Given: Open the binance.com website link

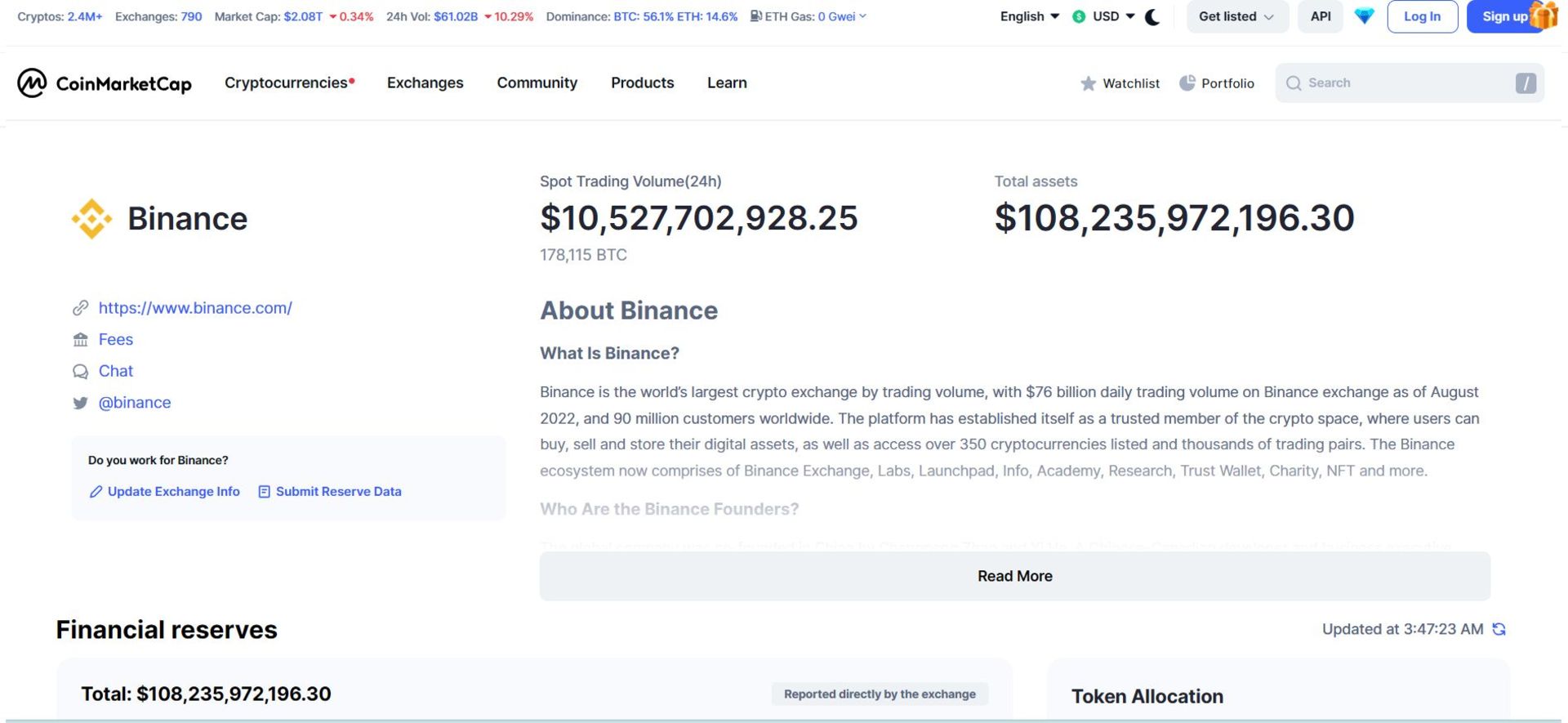Looking at the screenshot, I should [x=195, y=308].
